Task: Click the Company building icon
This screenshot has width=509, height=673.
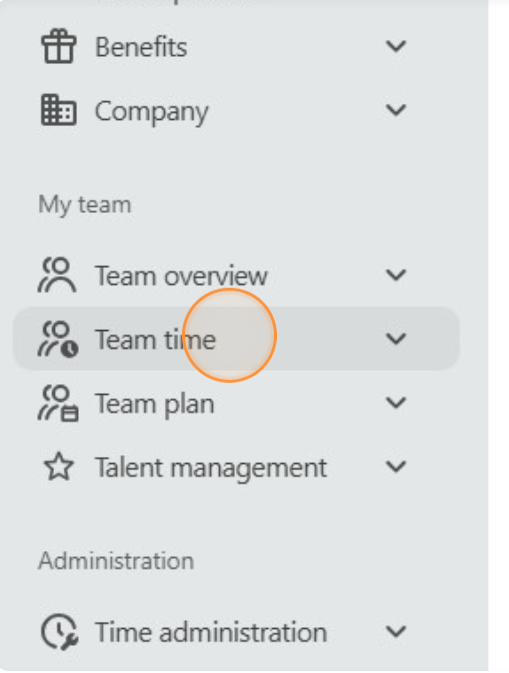Action: (59, 110)
